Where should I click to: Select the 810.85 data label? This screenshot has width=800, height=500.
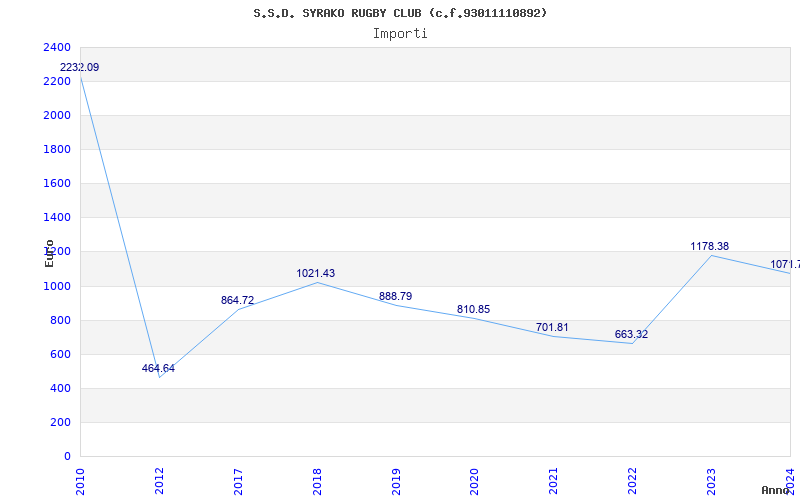(473, 310)
